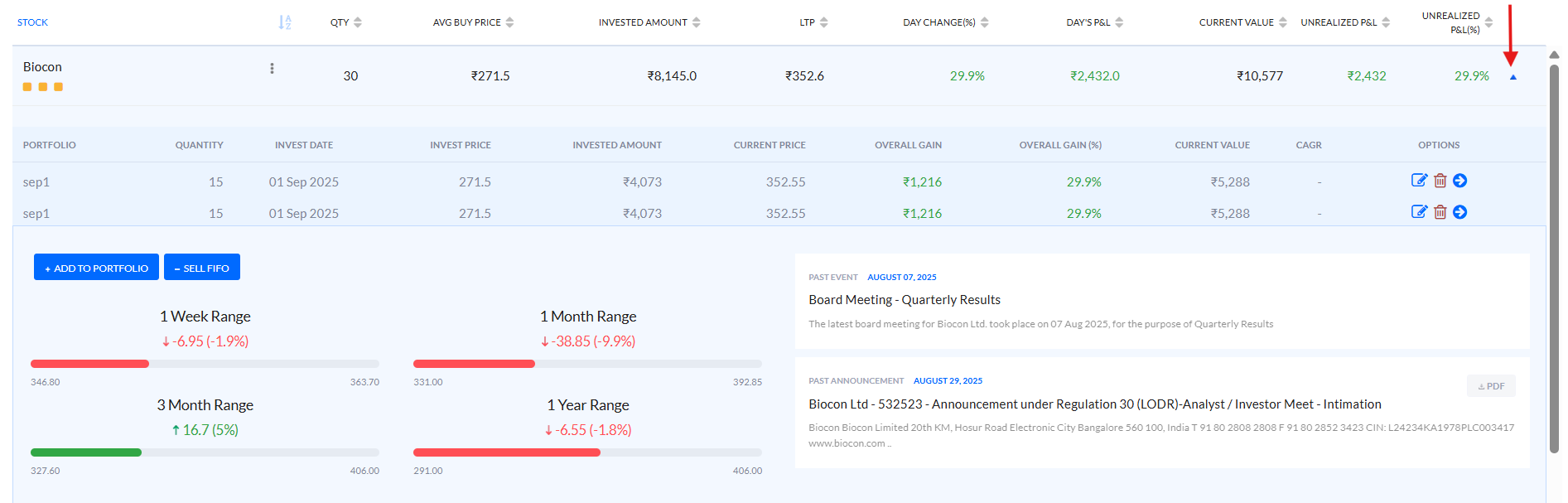
Task: Click the OPTIONS column header
Action: (1439, 145)
